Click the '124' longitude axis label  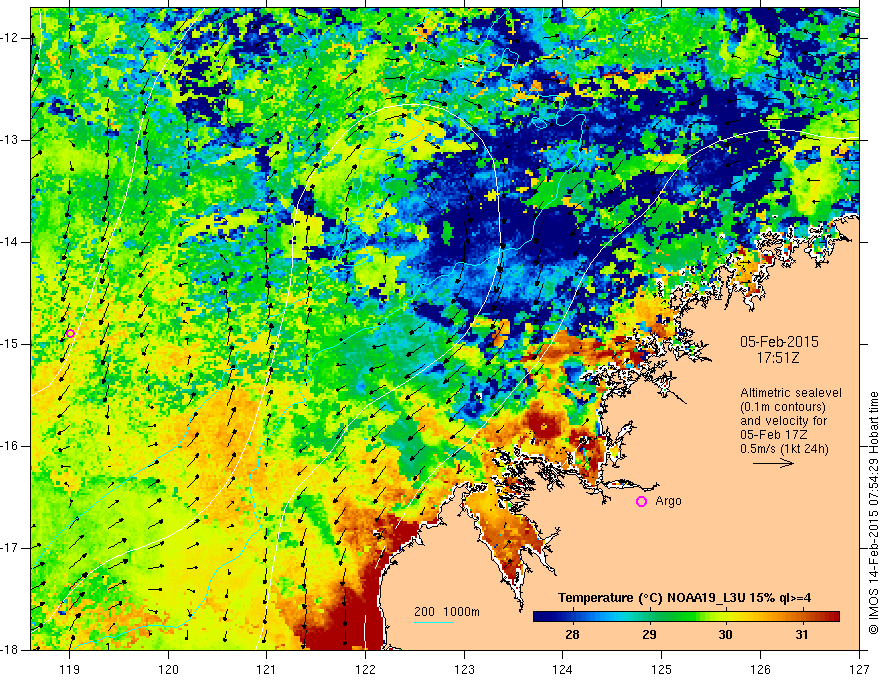point(563,669)
